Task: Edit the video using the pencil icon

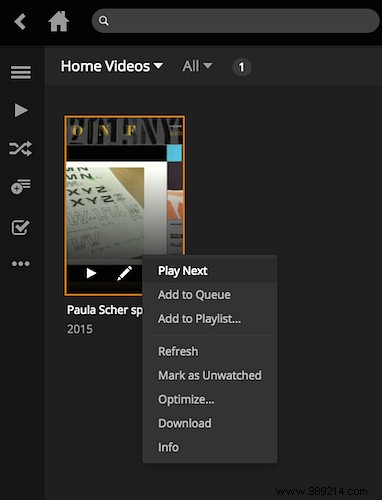Action: click(x=125, y=273)
